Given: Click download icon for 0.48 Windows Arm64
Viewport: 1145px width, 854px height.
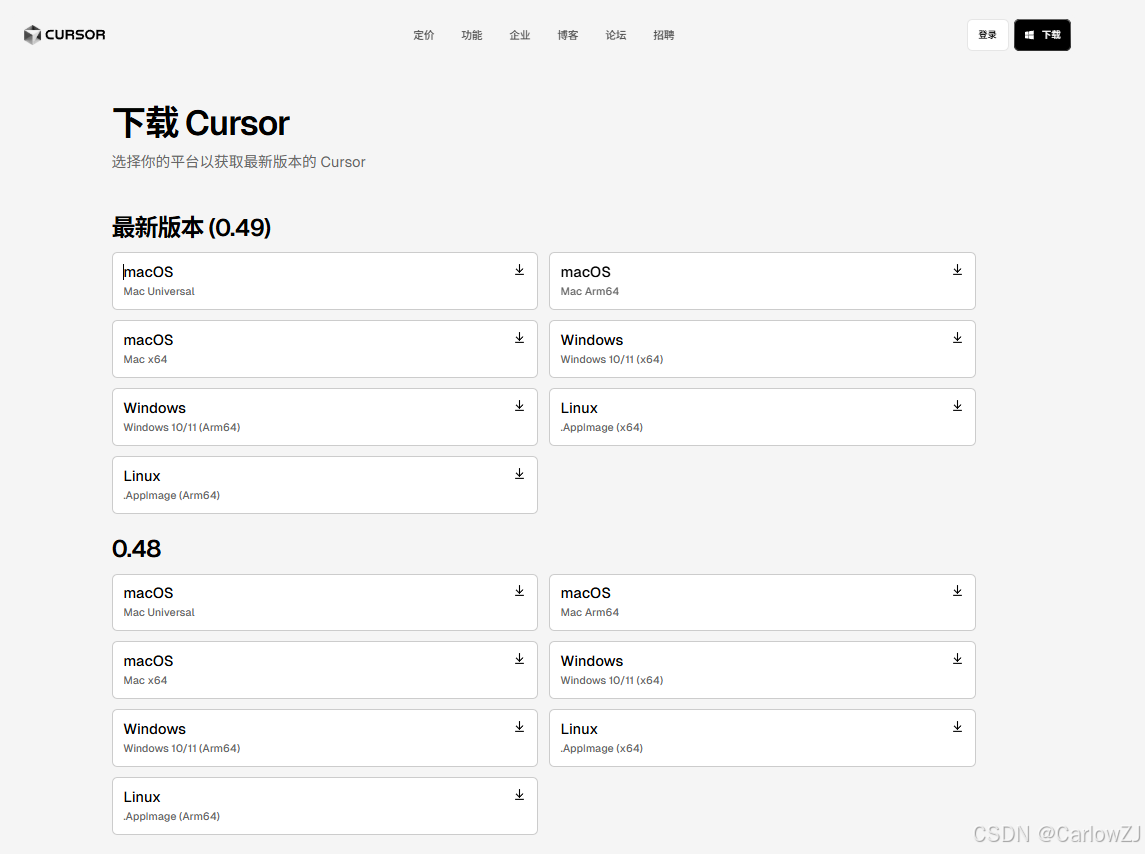Looking at the screenshot, I should pos(519,727).
